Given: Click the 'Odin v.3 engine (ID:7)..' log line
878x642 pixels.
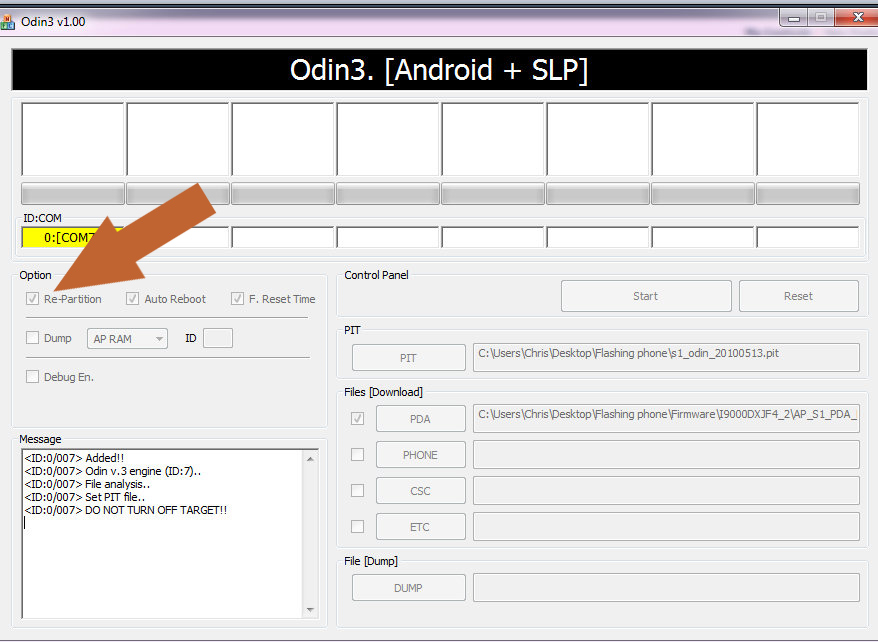Looking at the screenshot, I should tap(113, 471).
